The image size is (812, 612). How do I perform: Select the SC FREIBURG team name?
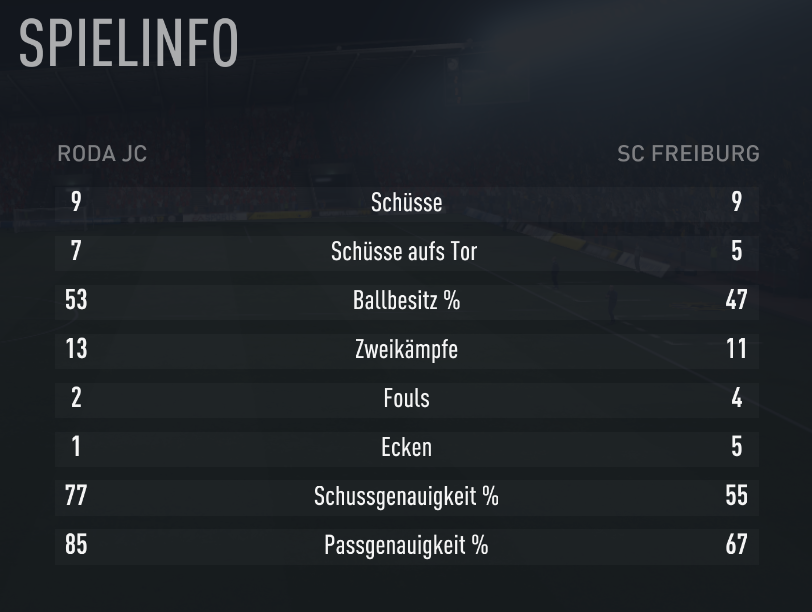tap(688, 153)
